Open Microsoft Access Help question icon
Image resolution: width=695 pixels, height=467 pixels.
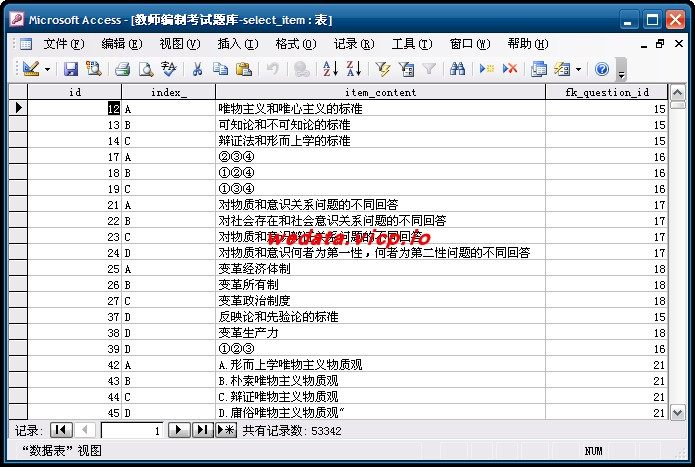[601, 69]
